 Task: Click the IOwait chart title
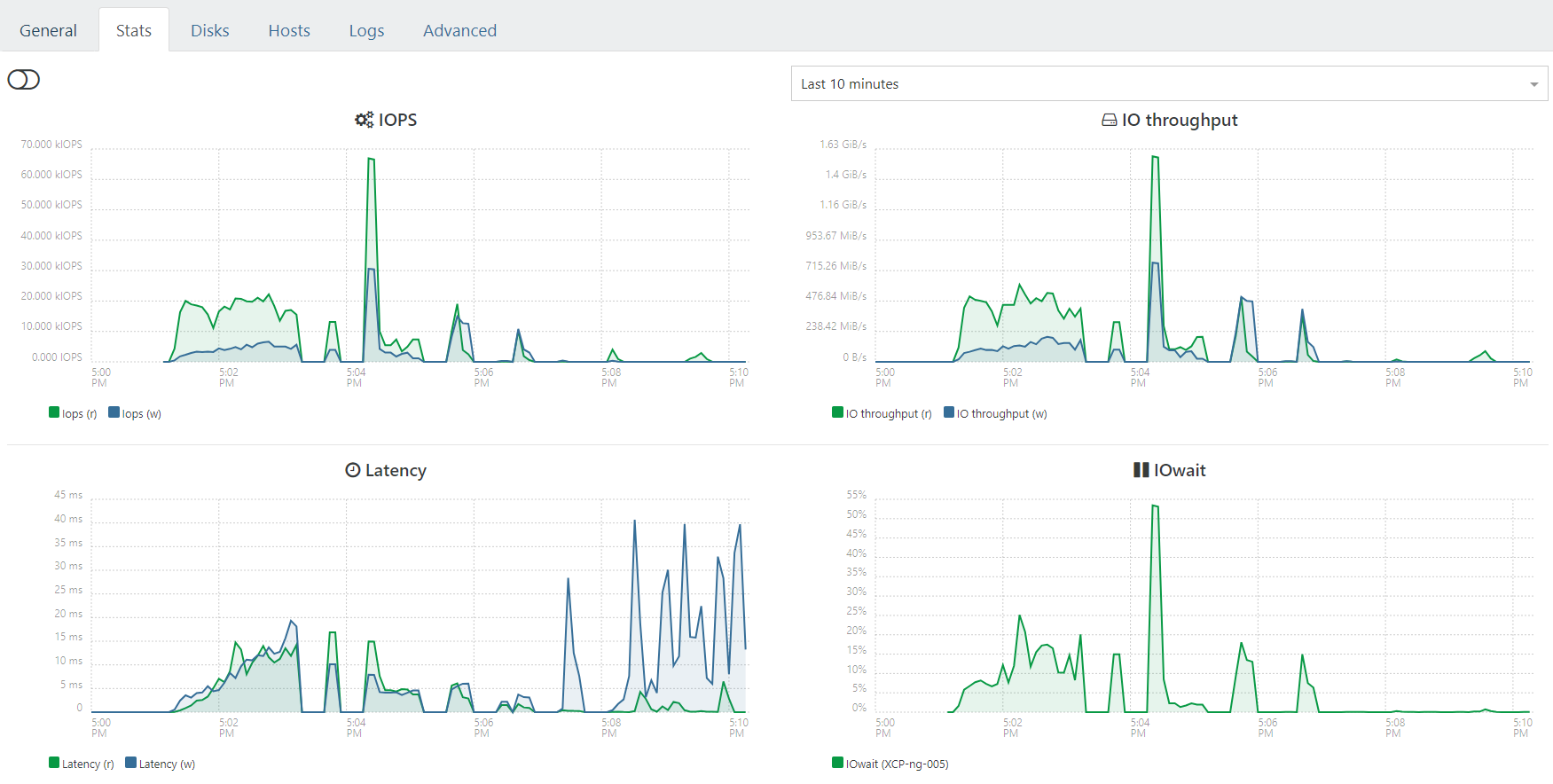pos(1180,470)
